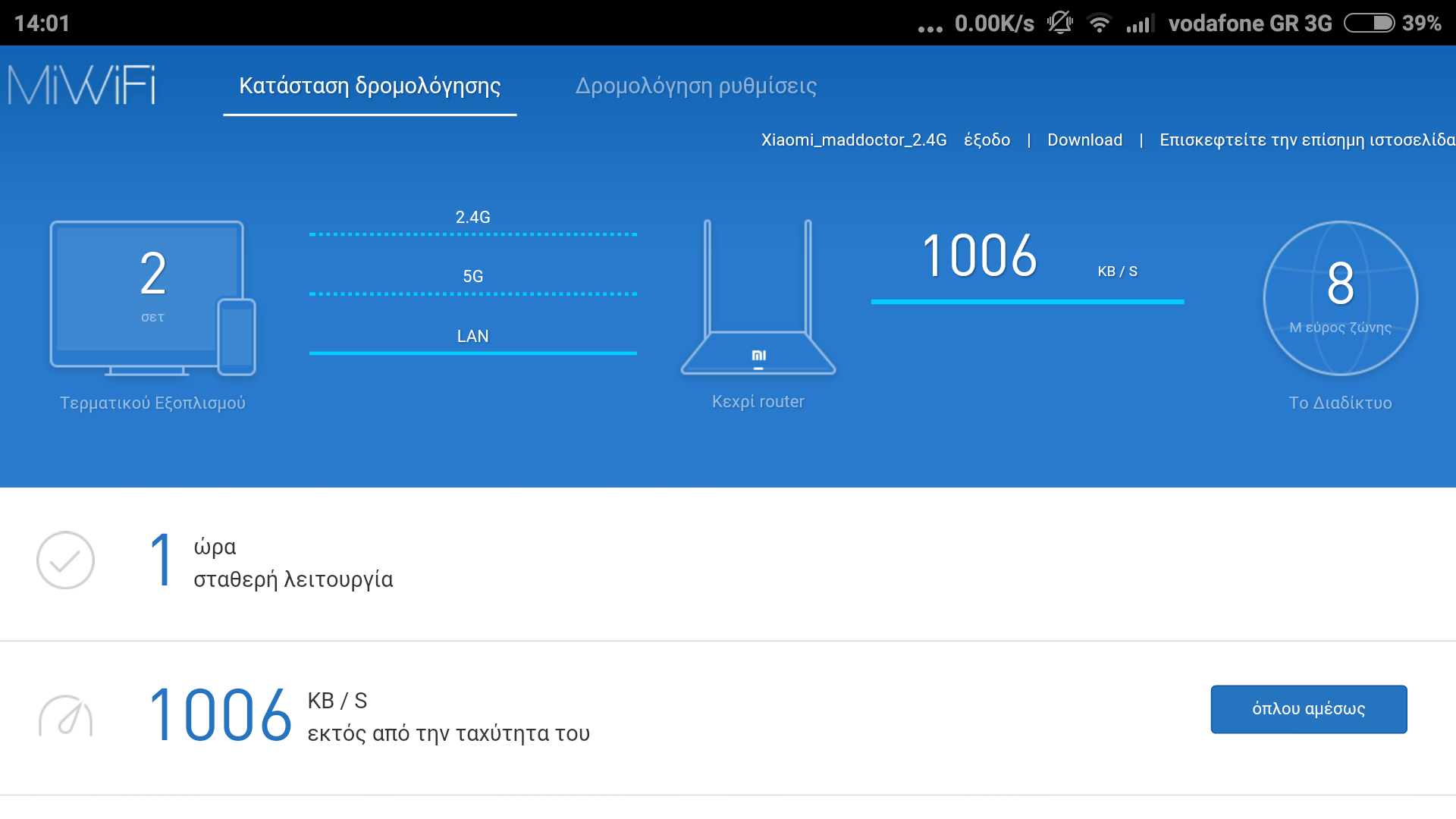Switch to Δρομολόγηση ρυθμίσεις tab
Screen dimensions: 1456x819
coord(695,86)
